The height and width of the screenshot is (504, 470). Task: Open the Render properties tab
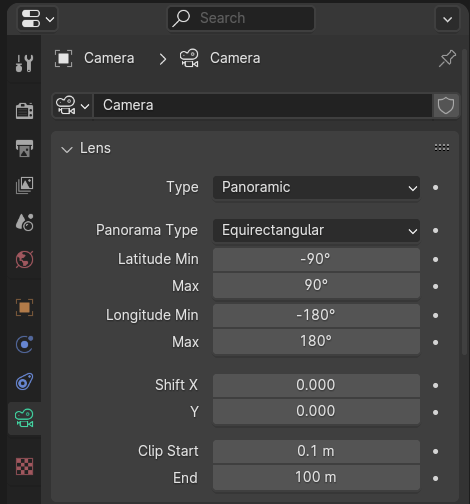pos(24,111)
